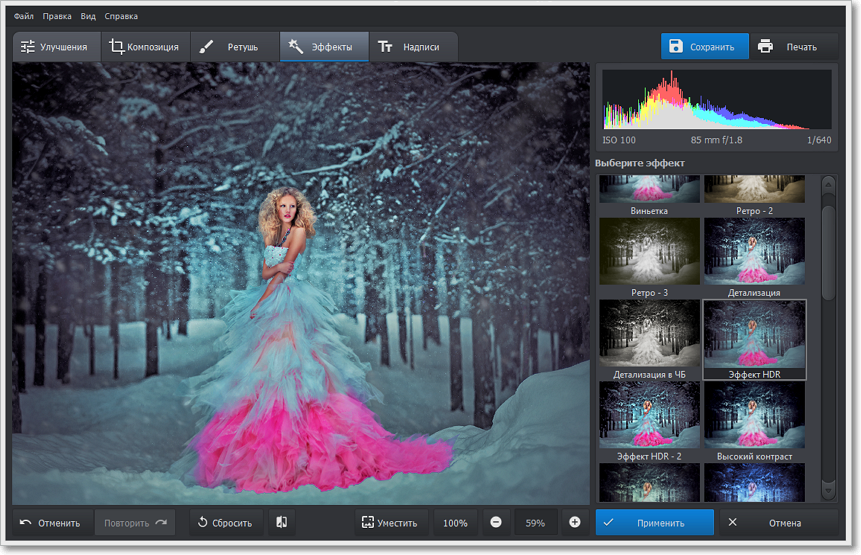The height and width of the screenshot is (555, 861).
Task: Open the Правка menu
Action: [x=57, y=16]
